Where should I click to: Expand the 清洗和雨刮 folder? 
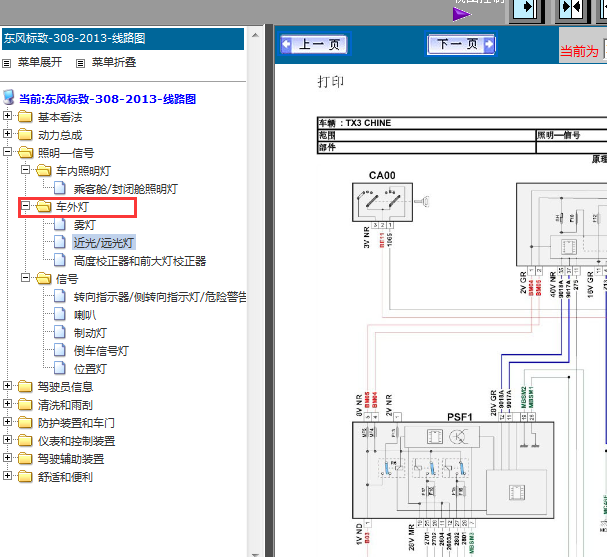7,404
